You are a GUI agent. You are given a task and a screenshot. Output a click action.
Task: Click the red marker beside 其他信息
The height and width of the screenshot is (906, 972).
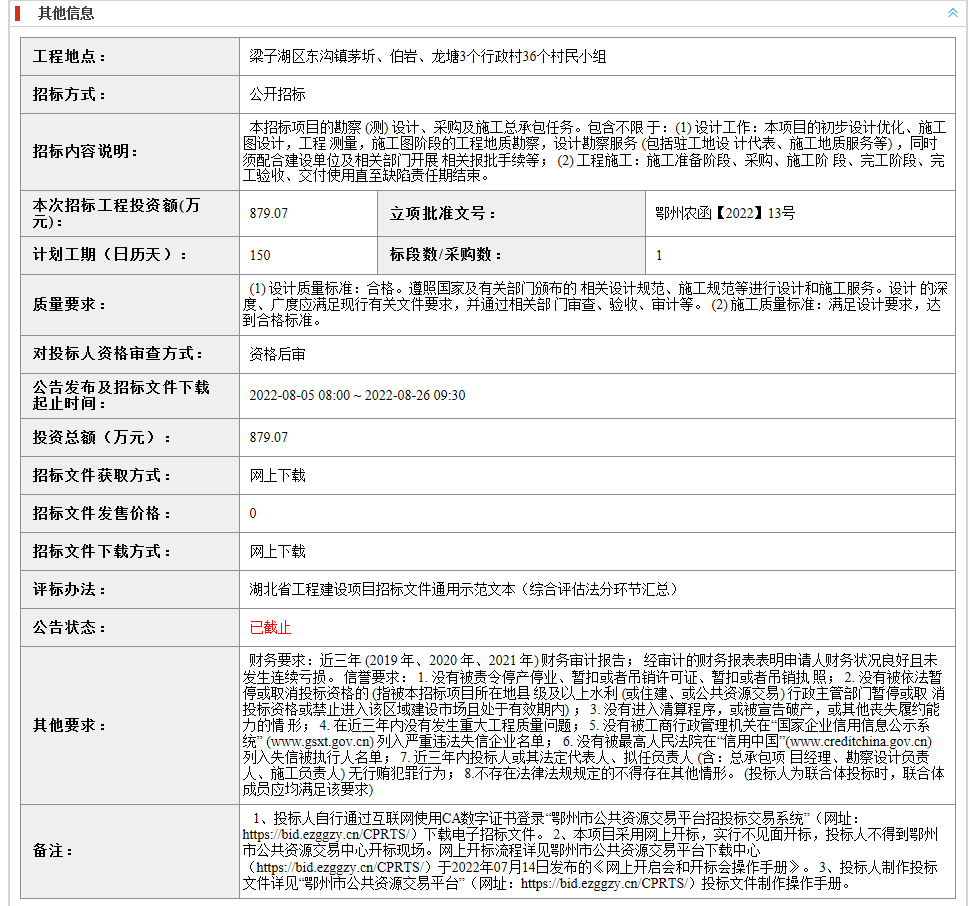pyautogui.click(x=18, y=13)
